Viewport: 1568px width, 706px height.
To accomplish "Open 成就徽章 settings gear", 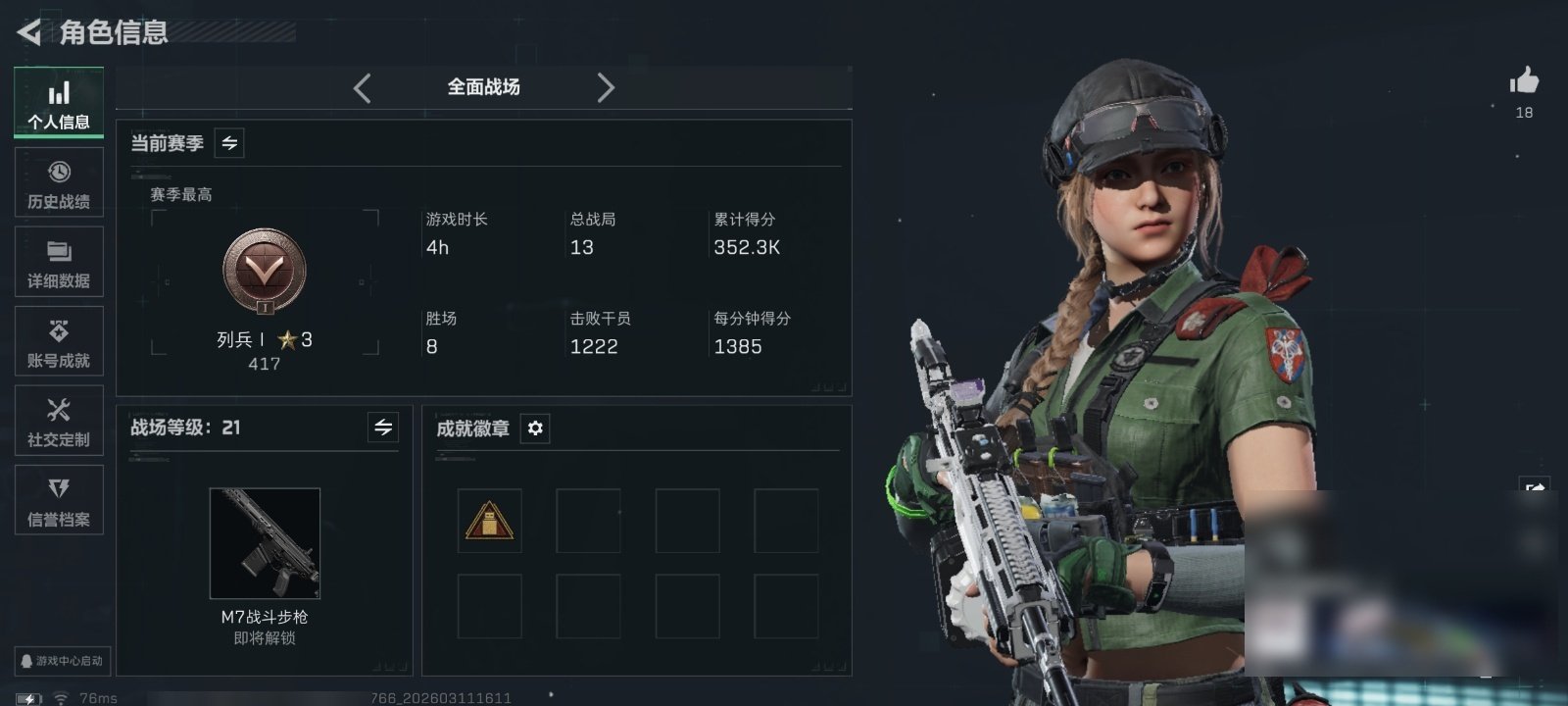I will 535,429.
